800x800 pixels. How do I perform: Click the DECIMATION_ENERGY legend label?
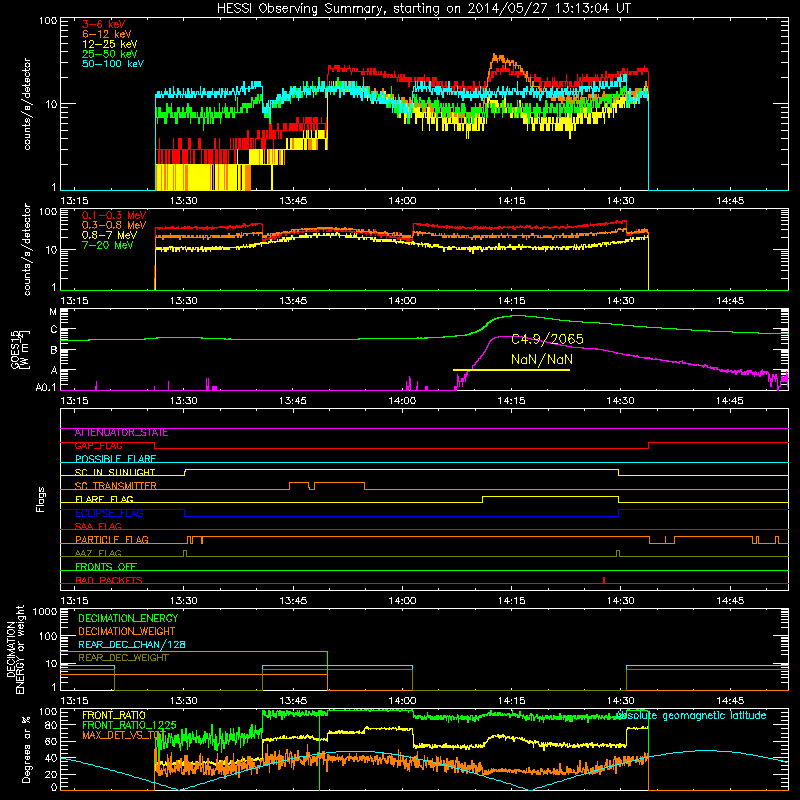128,618
